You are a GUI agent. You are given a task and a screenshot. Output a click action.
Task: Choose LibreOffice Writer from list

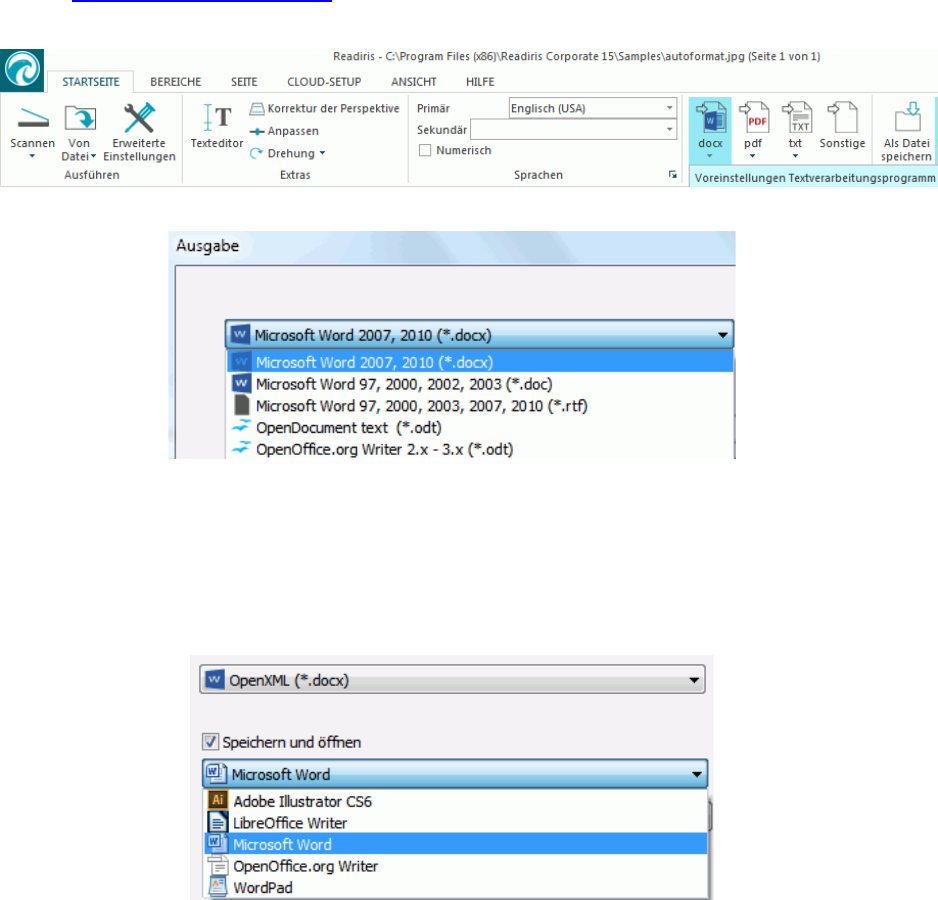tap(456, 823)
